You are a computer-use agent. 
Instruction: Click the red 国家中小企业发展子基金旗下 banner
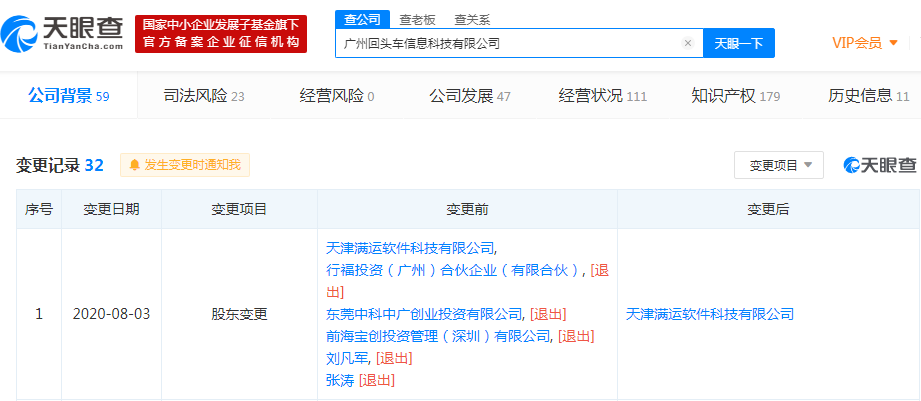tap(221, 34)
